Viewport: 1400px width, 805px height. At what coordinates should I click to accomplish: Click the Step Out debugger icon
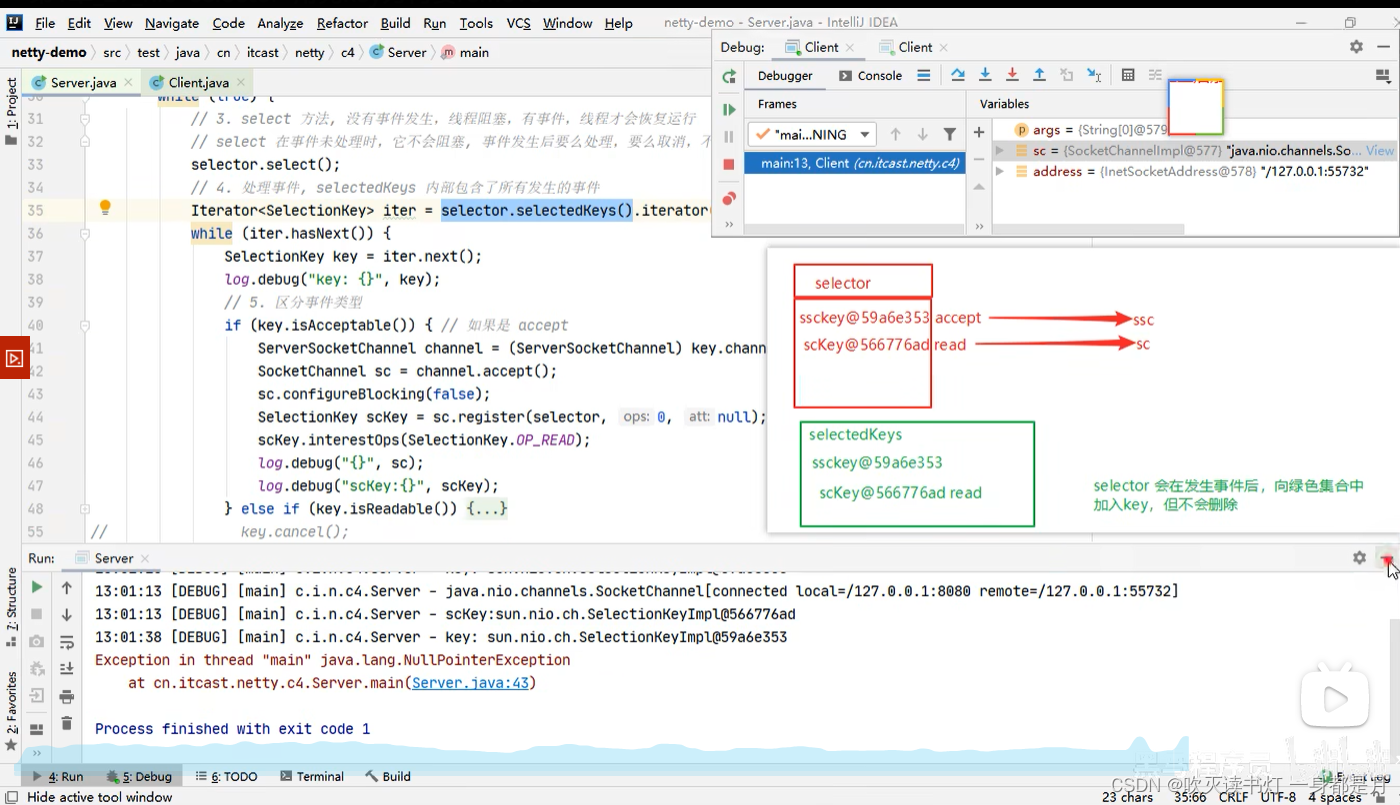1039,75
